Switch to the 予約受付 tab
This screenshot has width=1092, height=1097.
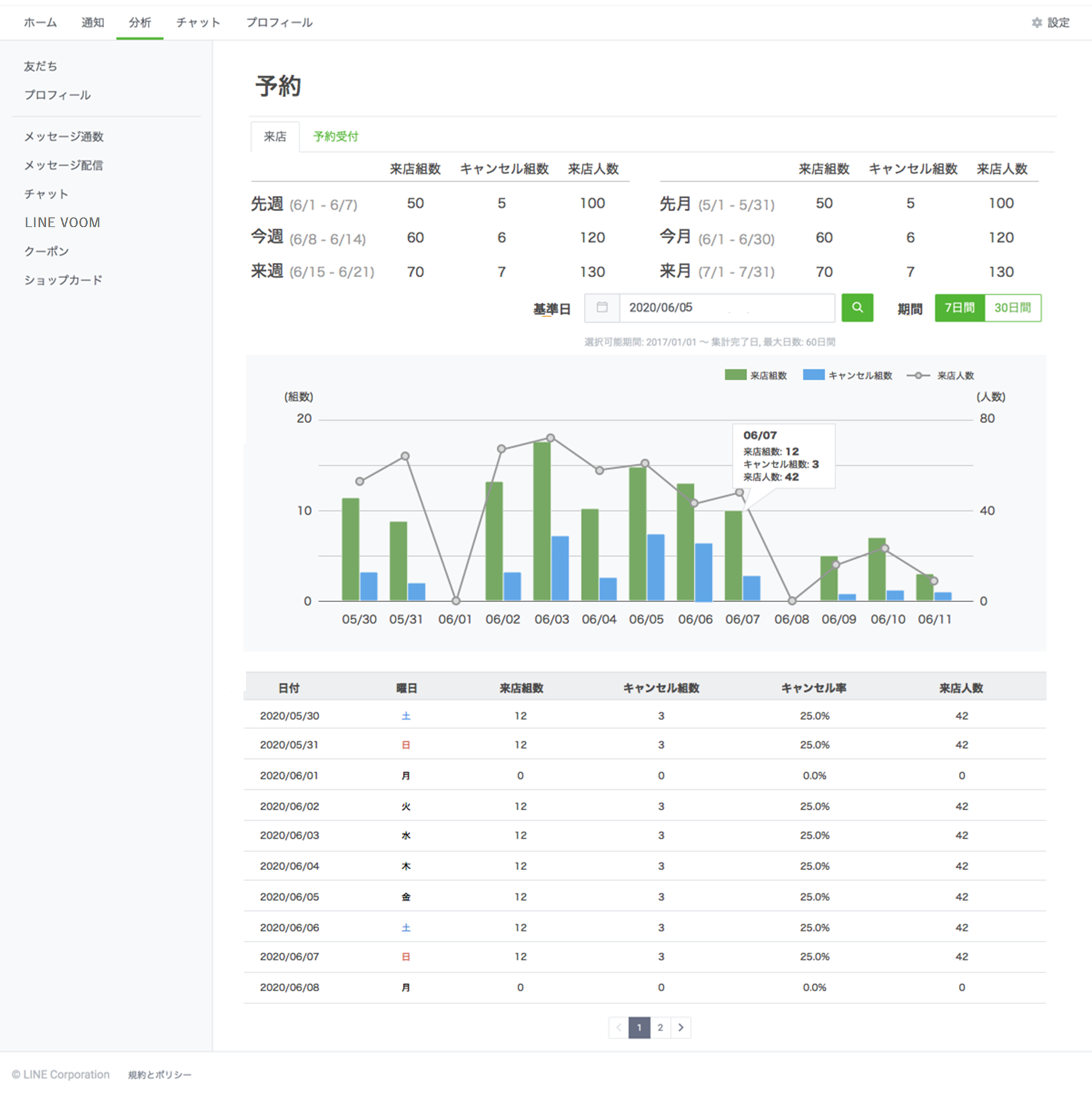(336, 137)
